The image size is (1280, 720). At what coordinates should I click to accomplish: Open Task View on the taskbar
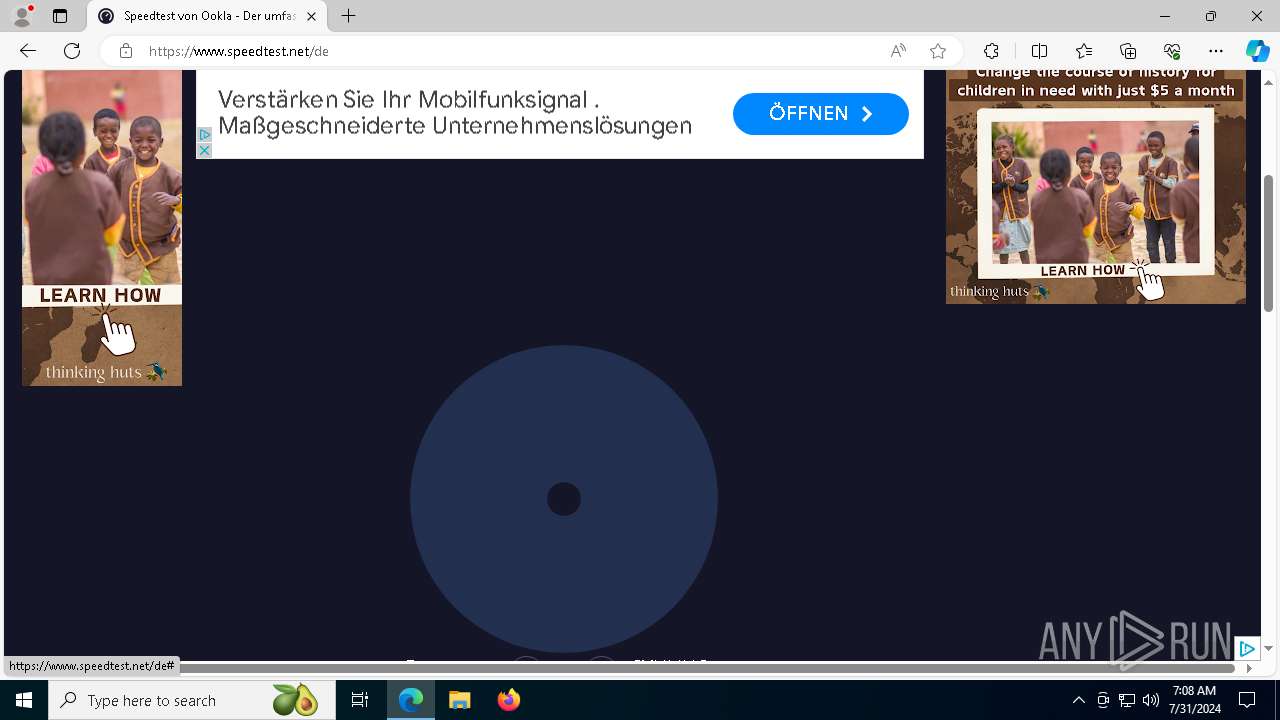[360, 700]
